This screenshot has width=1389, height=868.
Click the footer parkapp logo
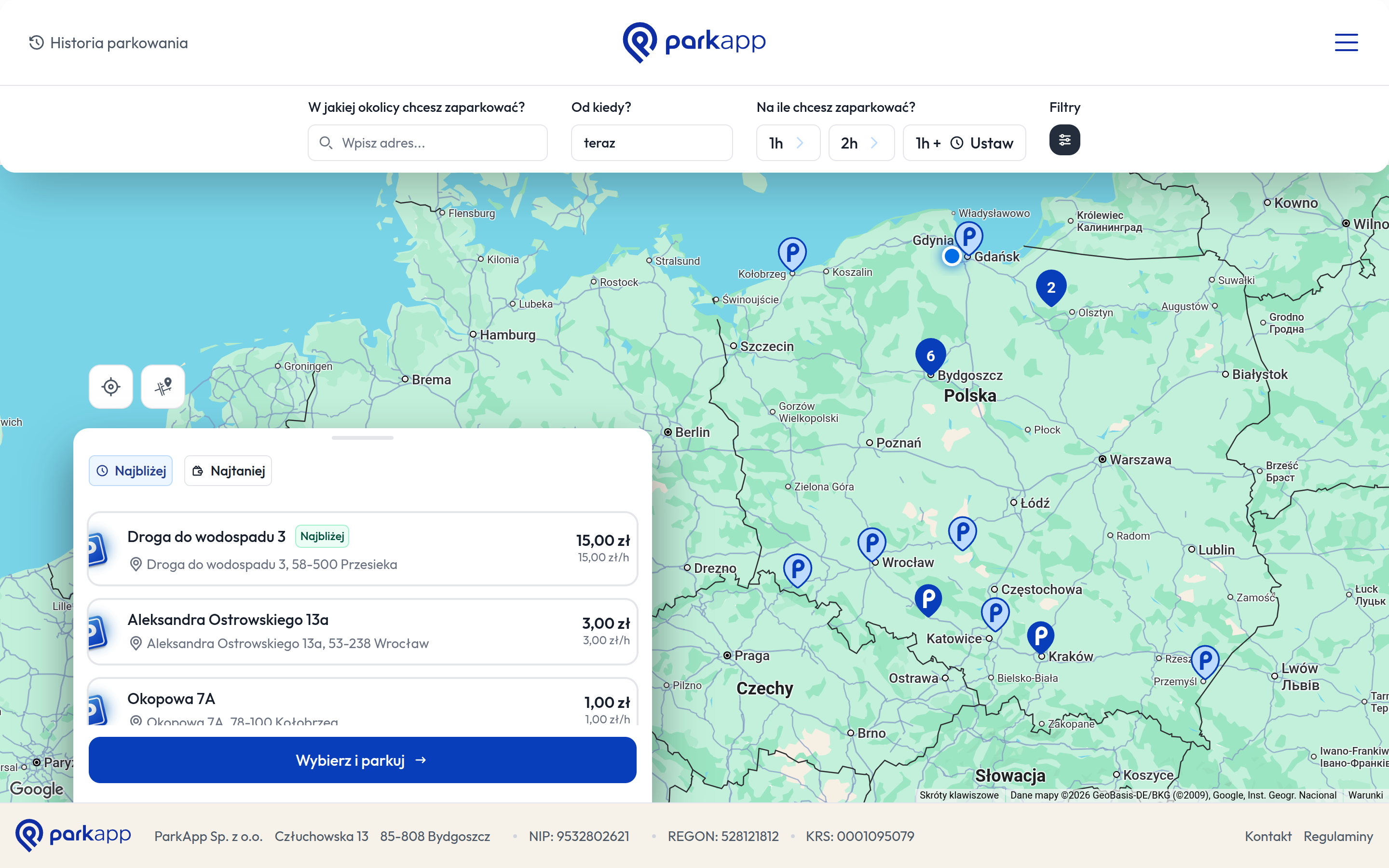73,835
